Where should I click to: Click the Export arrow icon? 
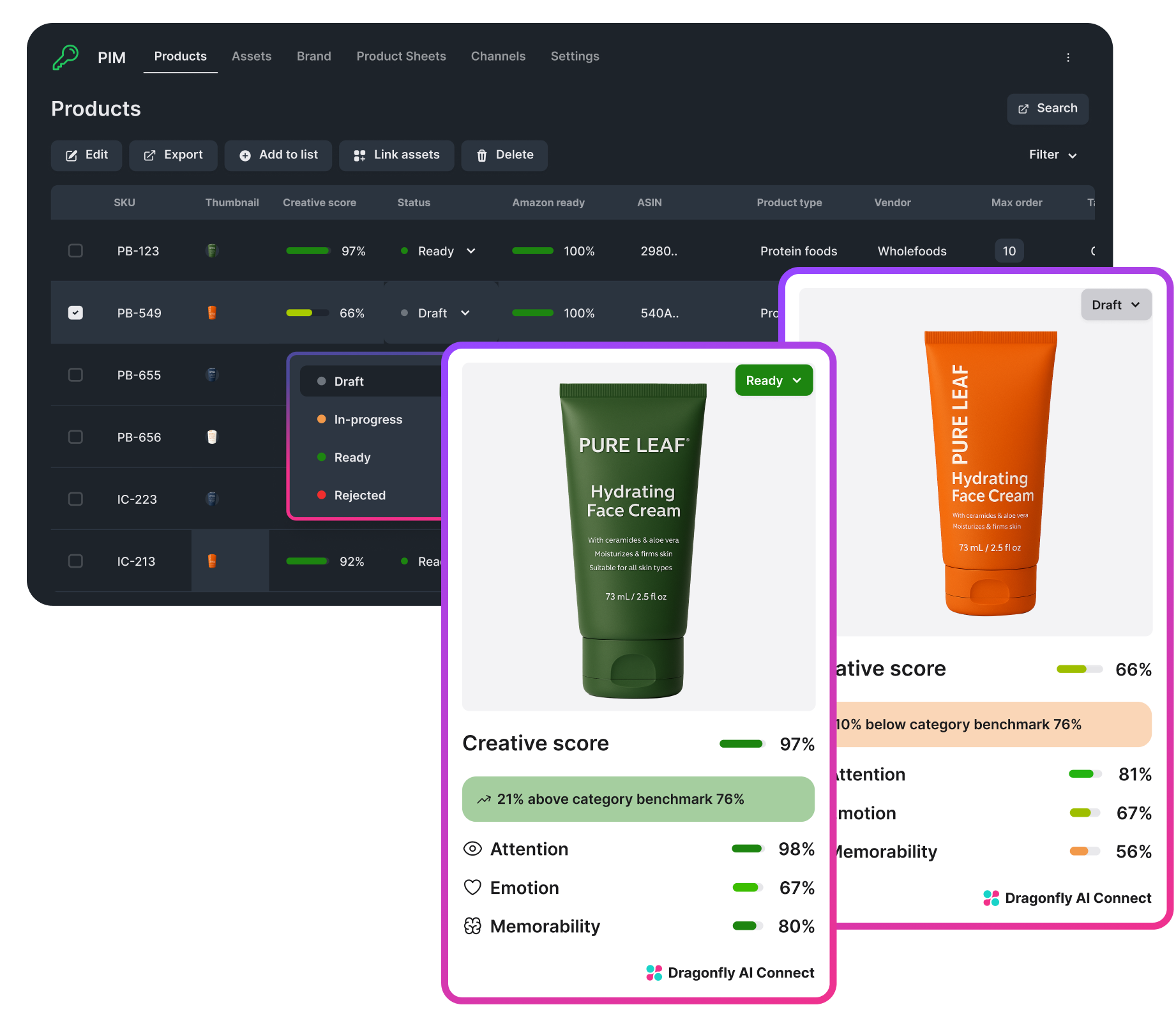pos(149,156)
